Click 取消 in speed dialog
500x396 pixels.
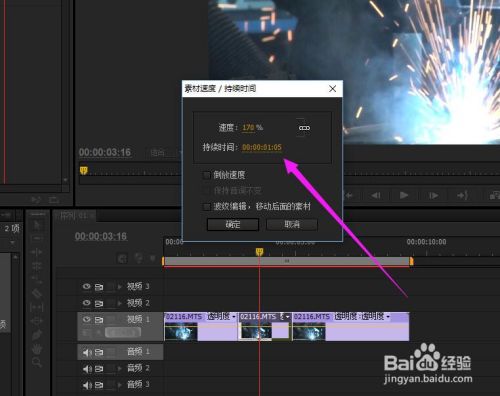coord(292,224)
